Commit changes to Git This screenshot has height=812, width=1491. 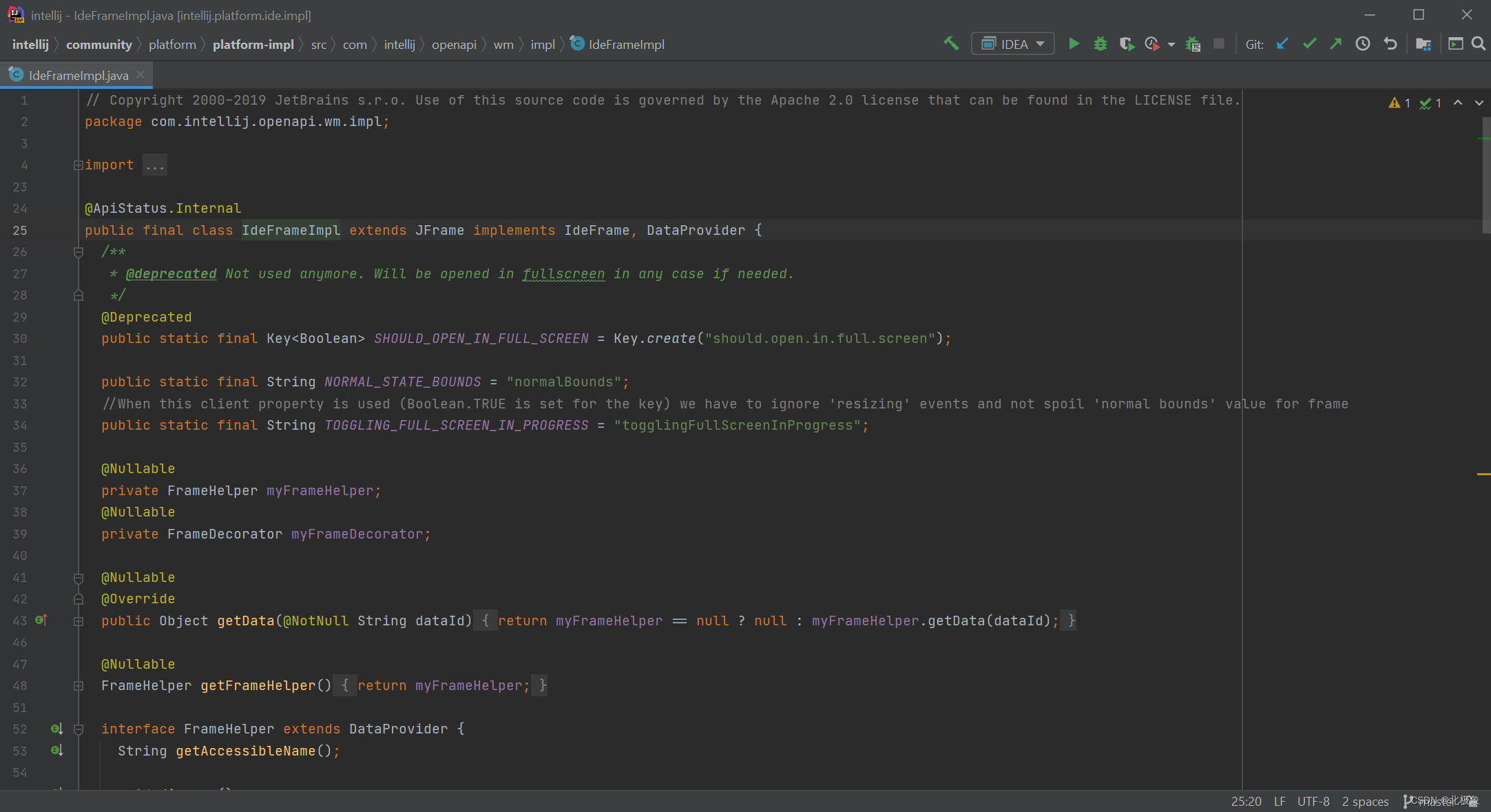1309,43
